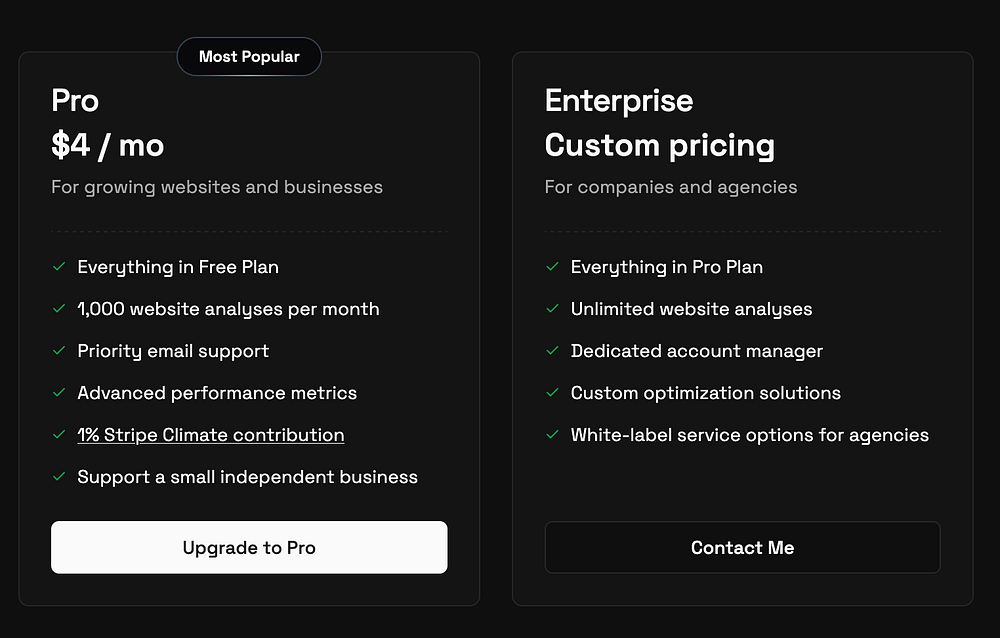Click checkmark beside Unlimited website analyses
Viewport: 1000px width, 638px height.
552,309
